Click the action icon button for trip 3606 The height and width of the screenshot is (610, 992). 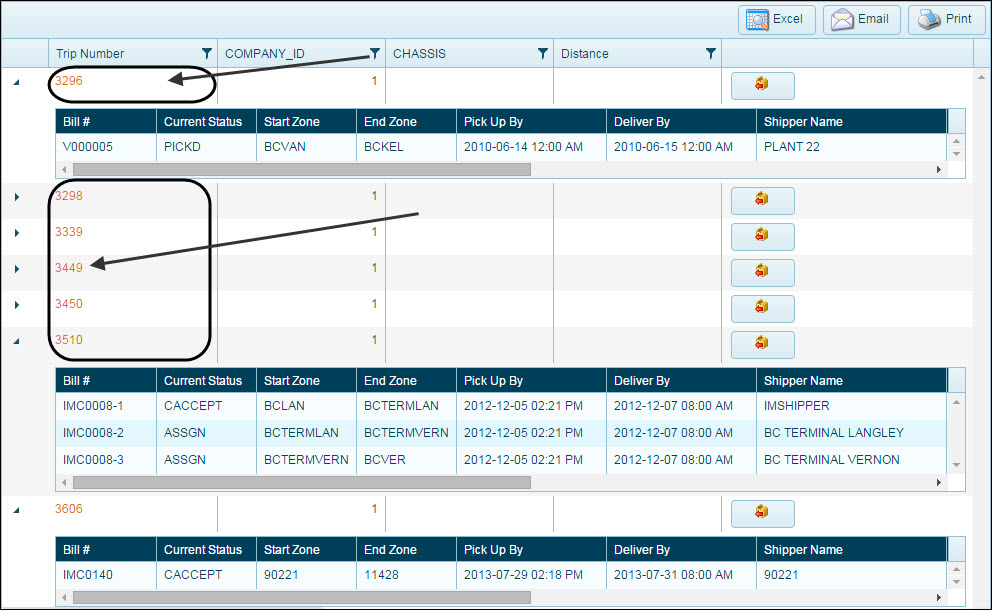(762, 514)
